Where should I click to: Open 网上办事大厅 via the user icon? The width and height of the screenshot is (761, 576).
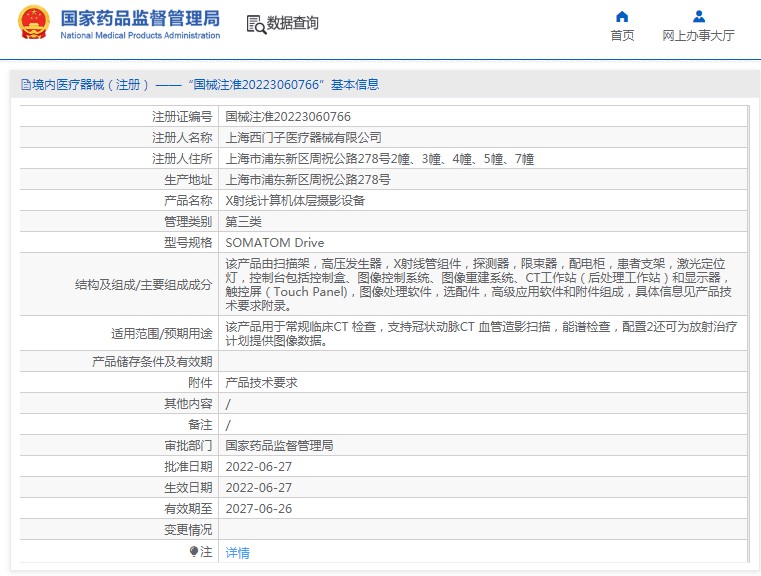pyautogui.click(x=699, y=16)
